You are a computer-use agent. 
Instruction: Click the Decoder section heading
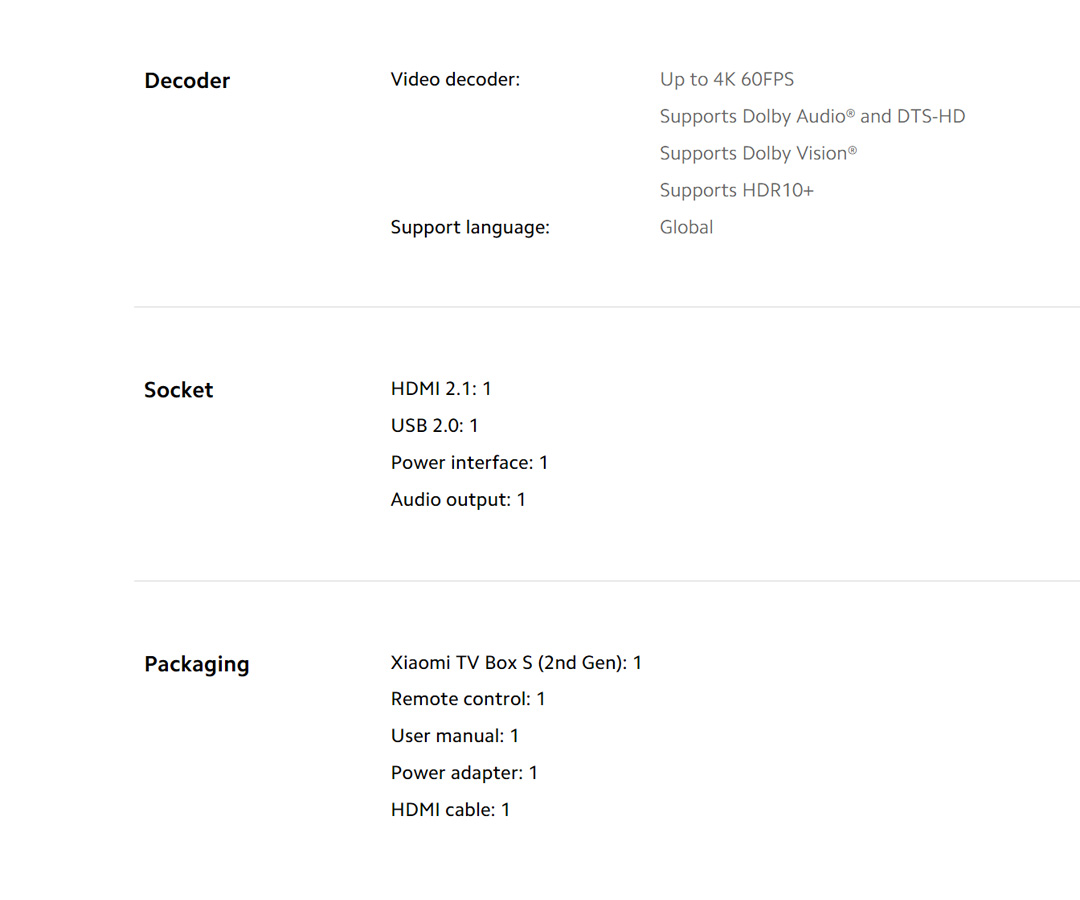pyautogui.click(x=187, y=81)
